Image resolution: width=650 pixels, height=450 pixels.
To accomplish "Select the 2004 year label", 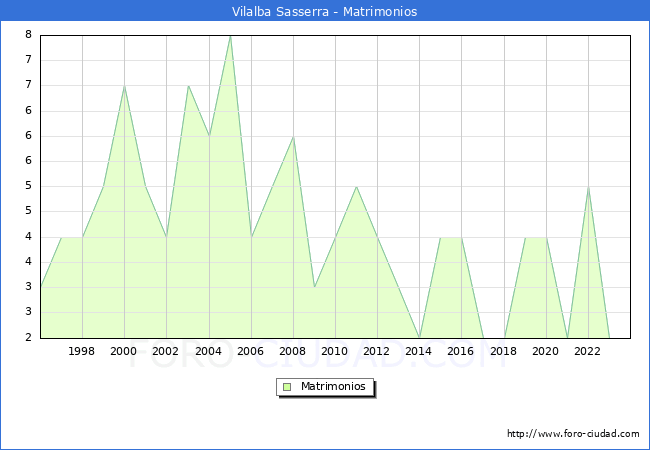I will pos(209,351).
